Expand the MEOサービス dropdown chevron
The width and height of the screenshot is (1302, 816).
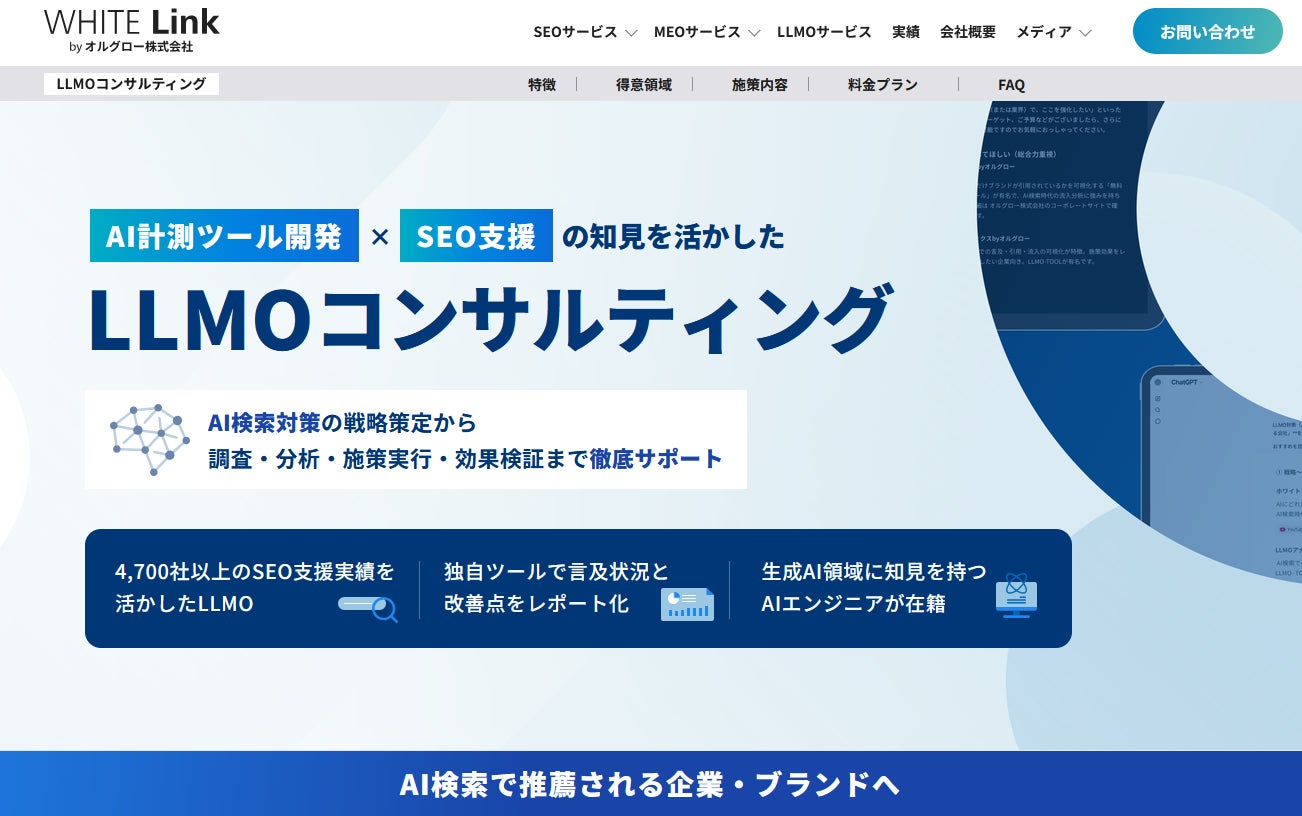click(x=754, y=33)
